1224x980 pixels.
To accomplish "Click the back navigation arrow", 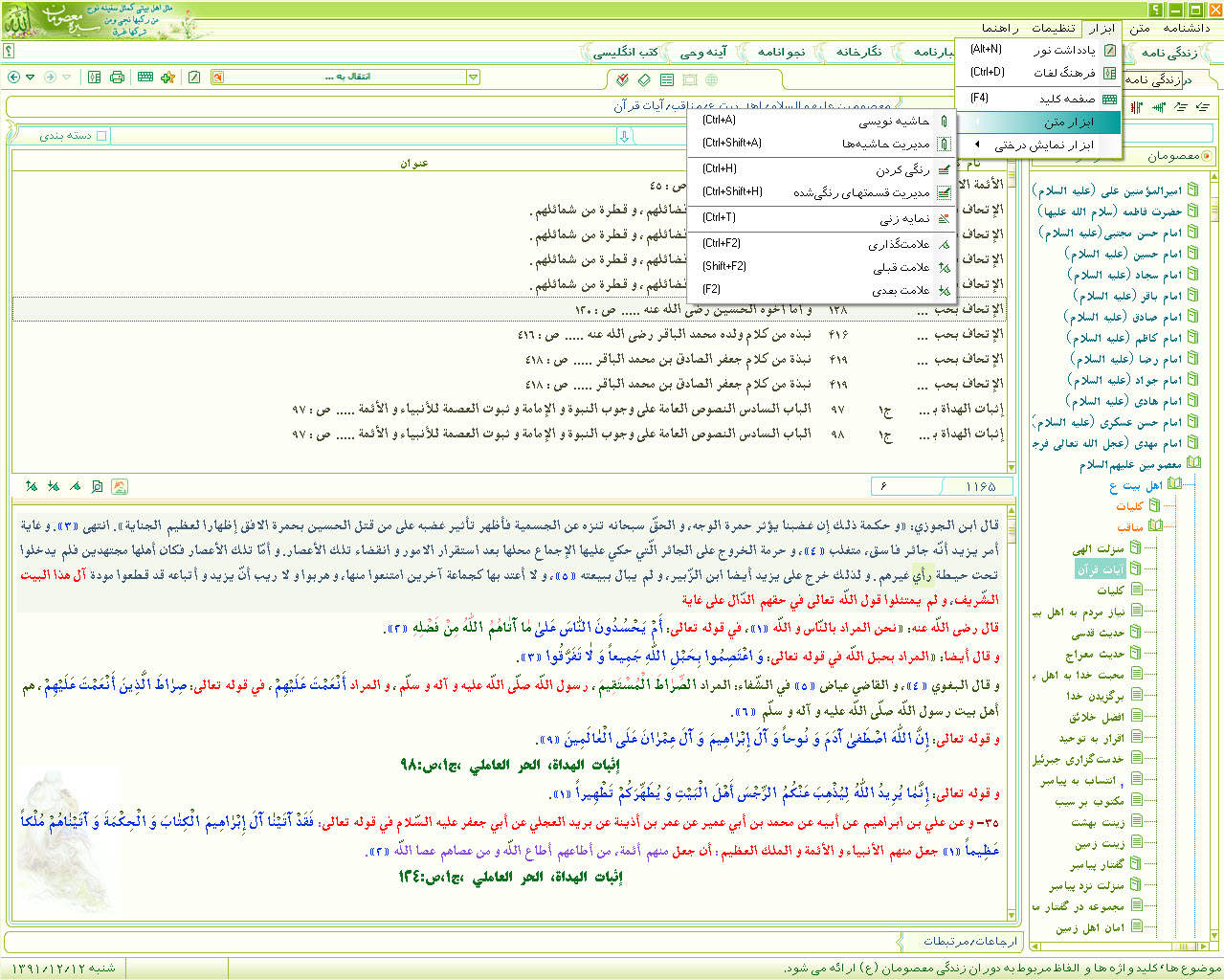I will pyautogui.click(x=13, y=77).
